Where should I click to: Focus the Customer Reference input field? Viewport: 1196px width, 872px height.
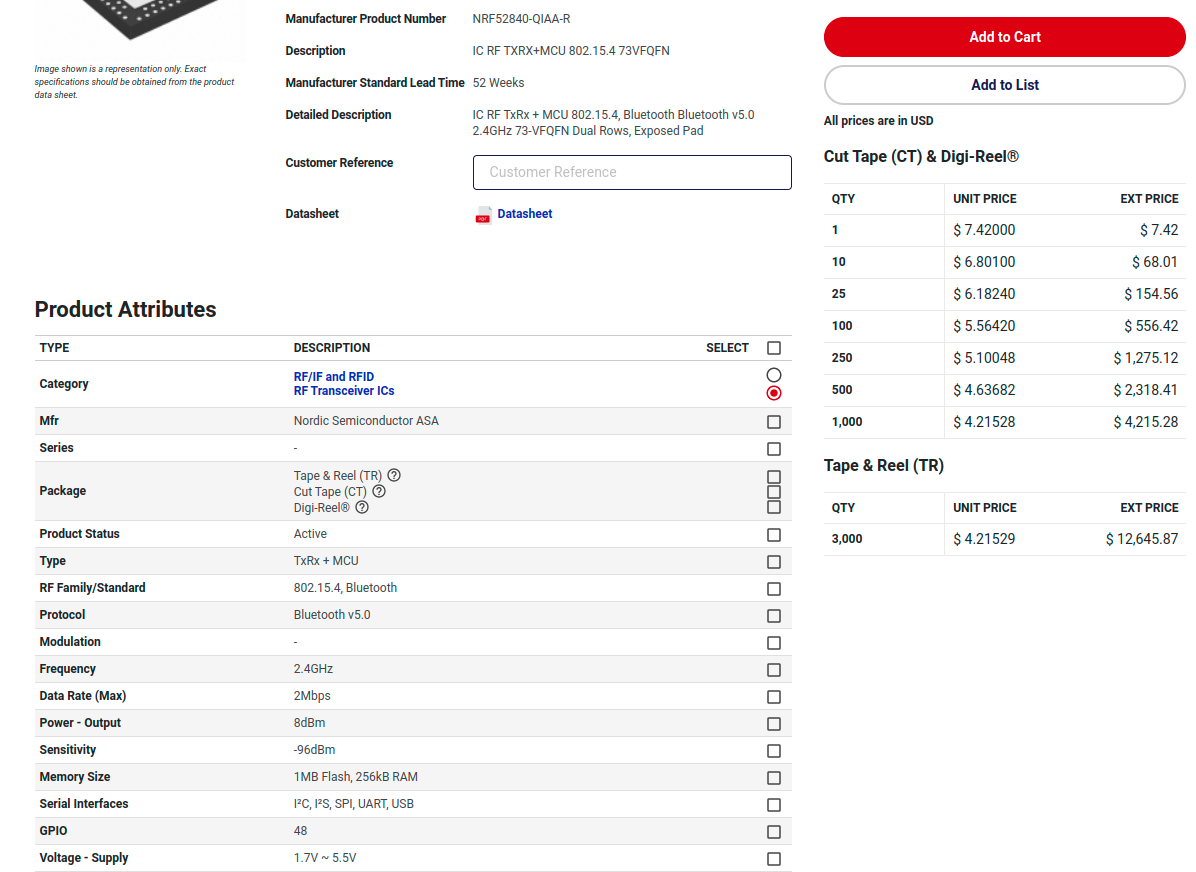tap(632, 172)
